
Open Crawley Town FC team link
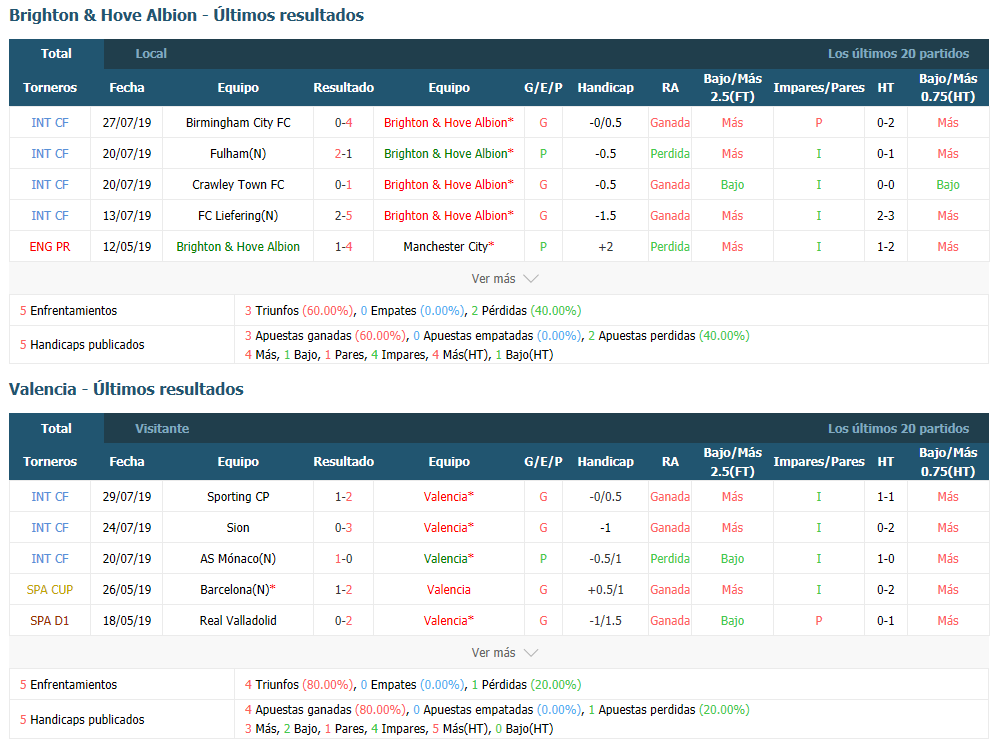tap(238, 185)
